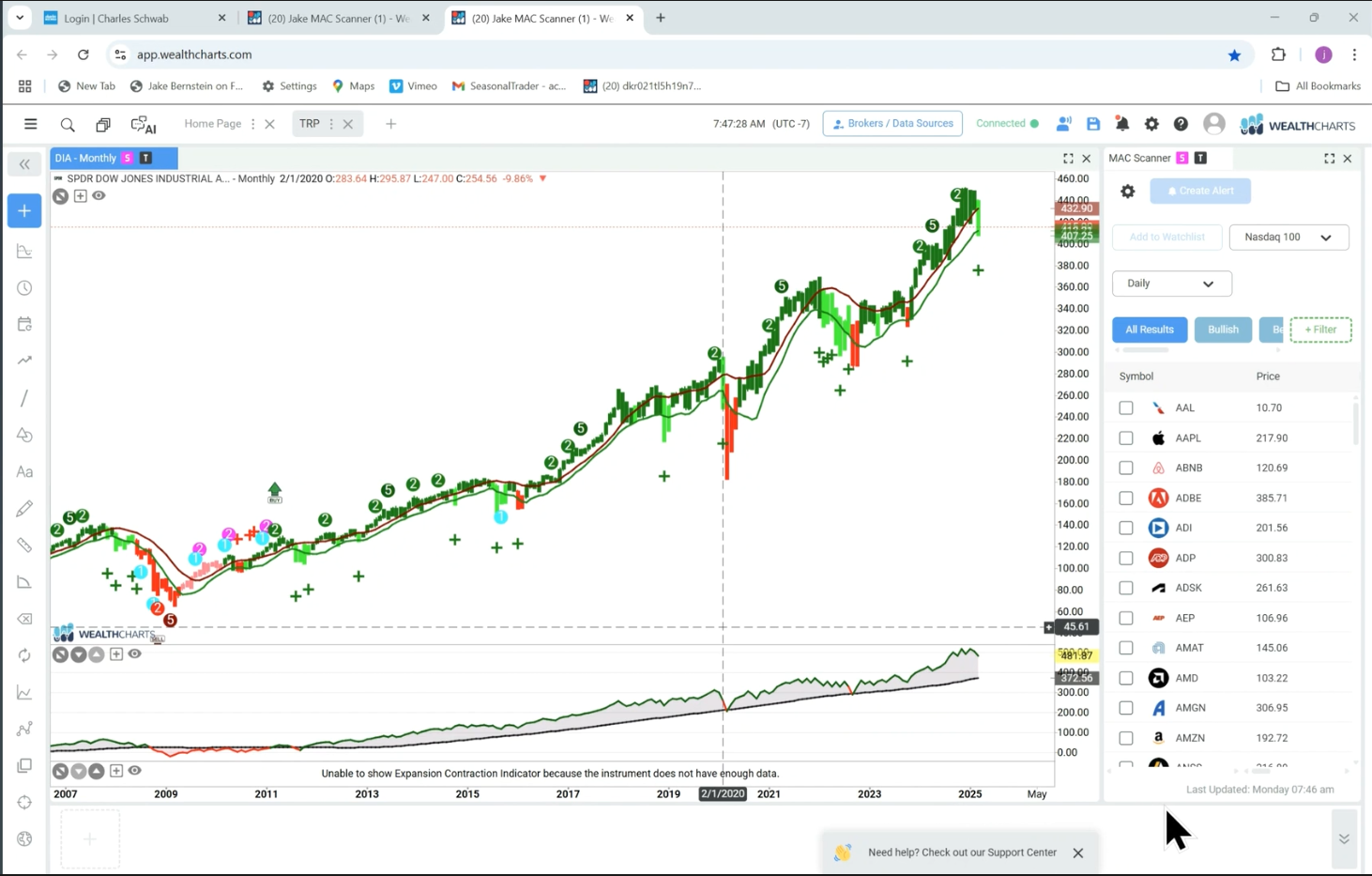Toggle lower indicator pane visibility eye
The width and height of the screenshot is (1372, 876).
coord(134,654)
